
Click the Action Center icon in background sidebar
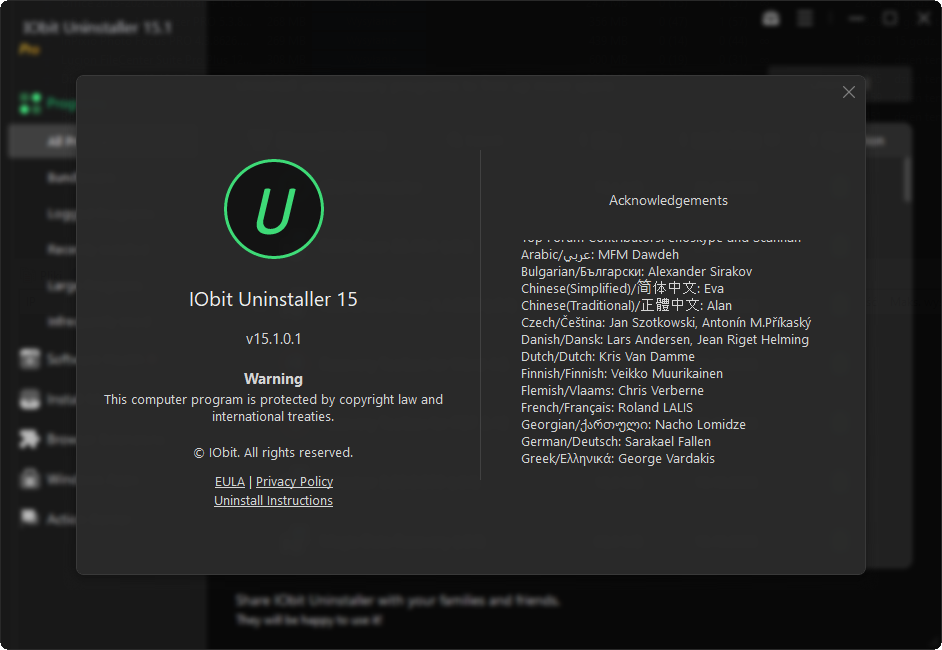pyautogui.click(x=29, y=517)
